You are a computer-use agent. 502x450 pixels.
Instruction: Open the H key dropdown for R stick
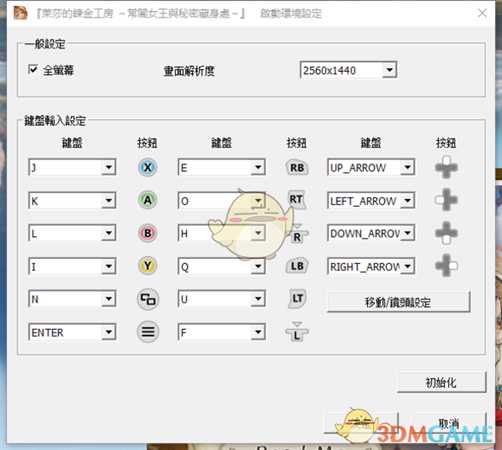tap(221, 233)
